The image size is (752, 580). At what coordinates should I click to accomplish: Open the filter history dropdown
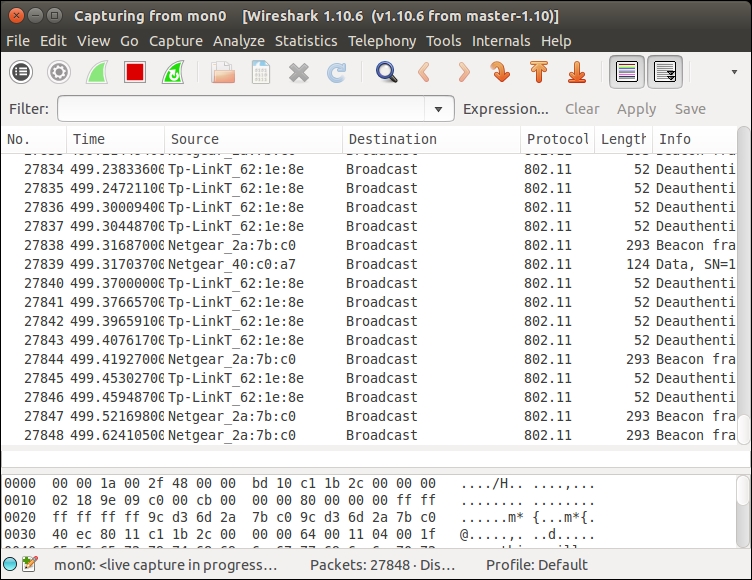[438, 109]
